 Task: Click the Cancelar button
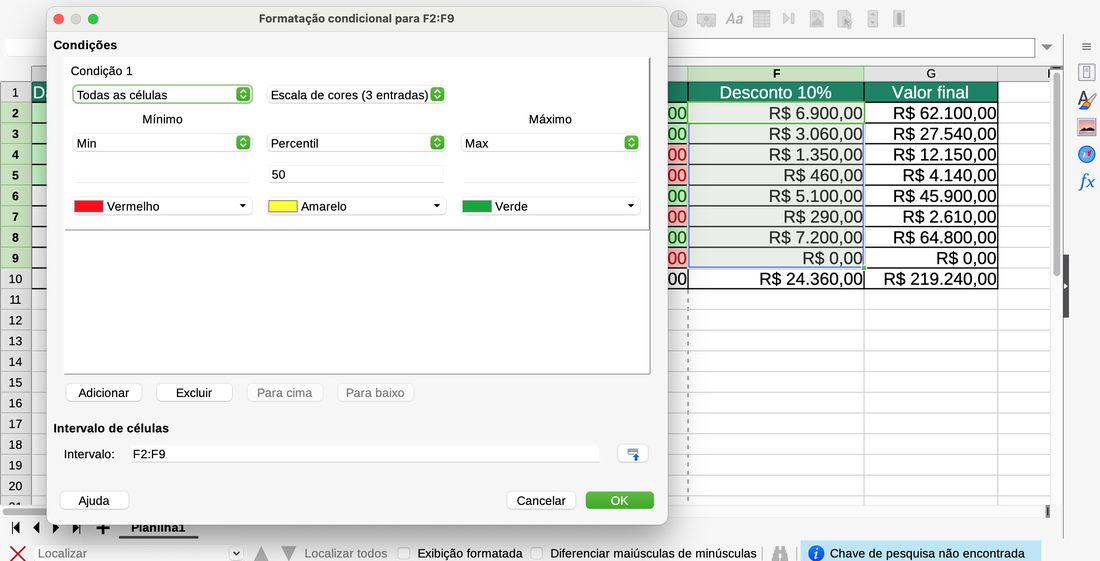click(541, 501)
